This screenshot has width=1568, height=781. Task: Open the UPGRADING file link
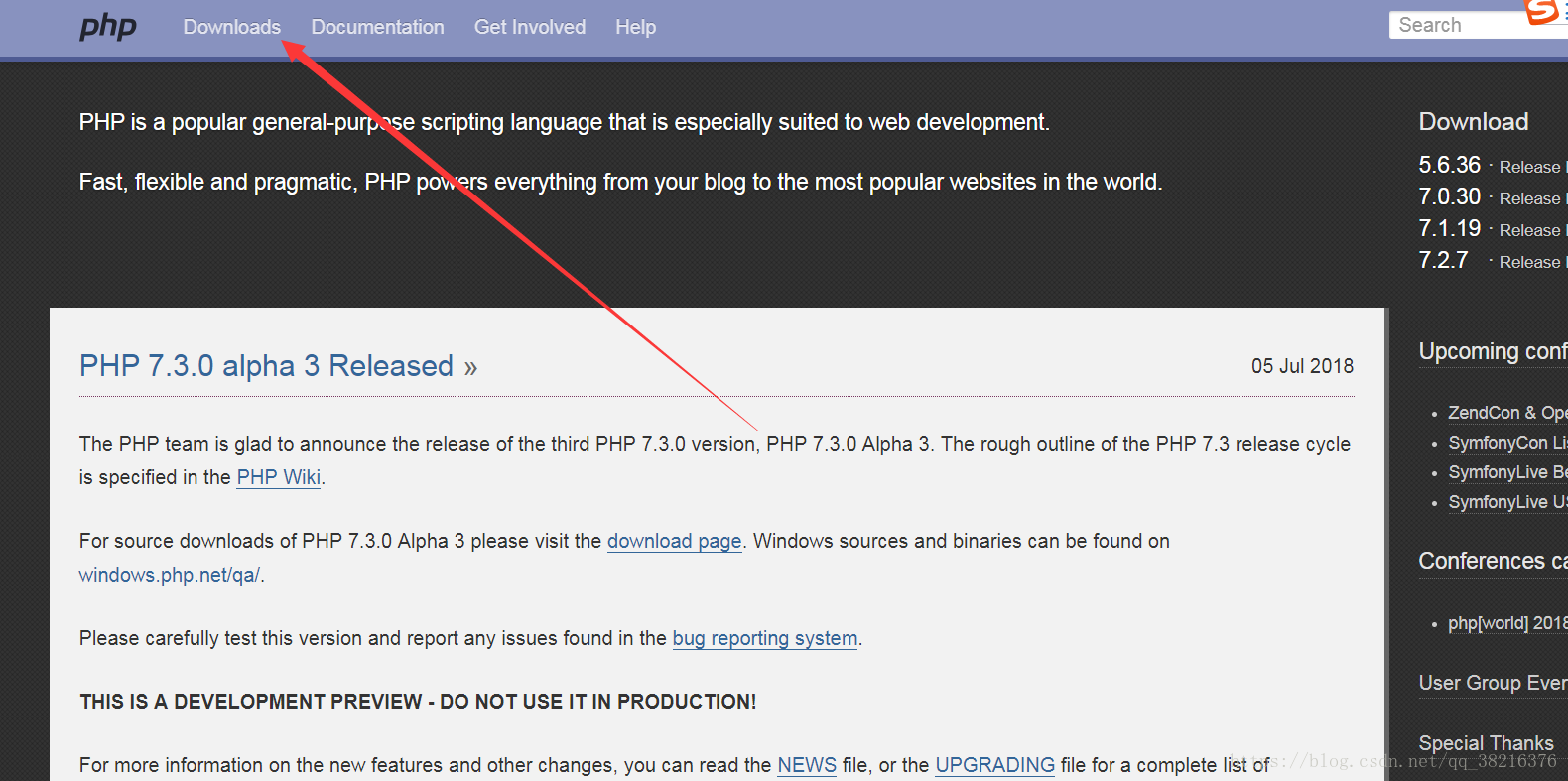(995, 765)
